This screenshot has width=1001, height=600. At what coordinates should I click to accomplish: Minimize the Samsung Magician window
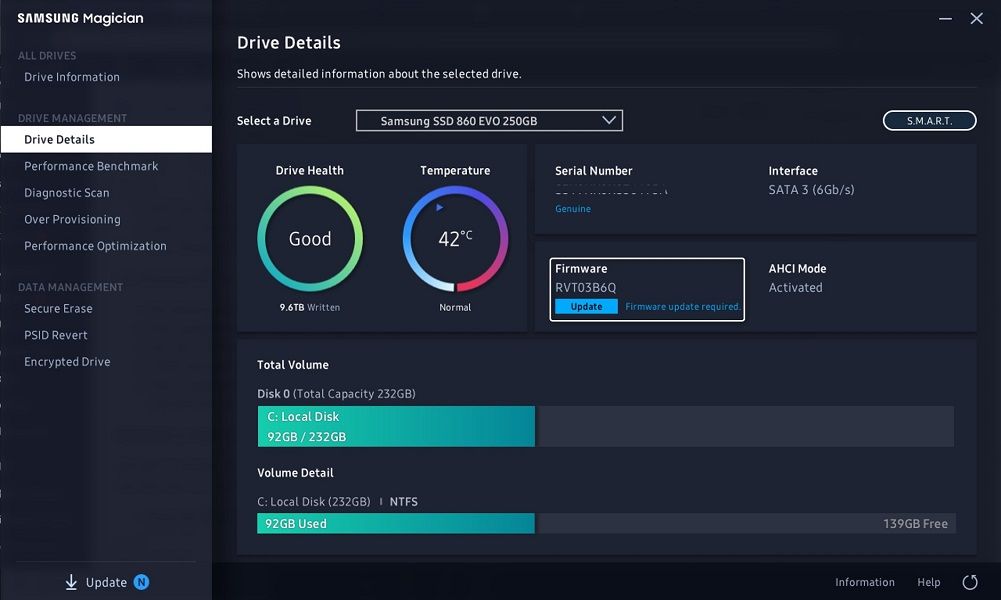click(945, 19)
